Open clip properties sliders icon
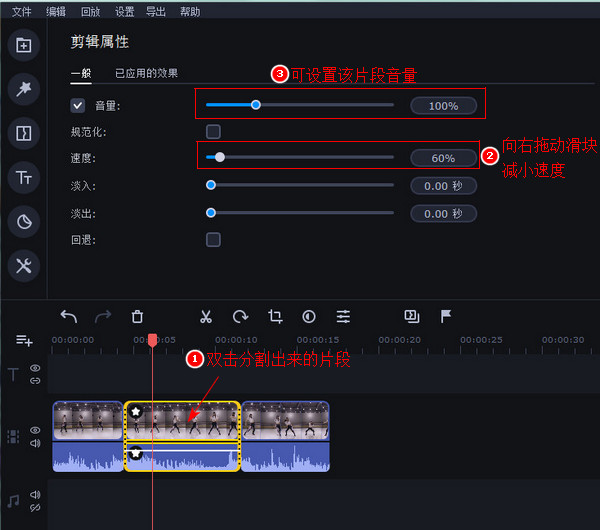 tap(343, 316)
